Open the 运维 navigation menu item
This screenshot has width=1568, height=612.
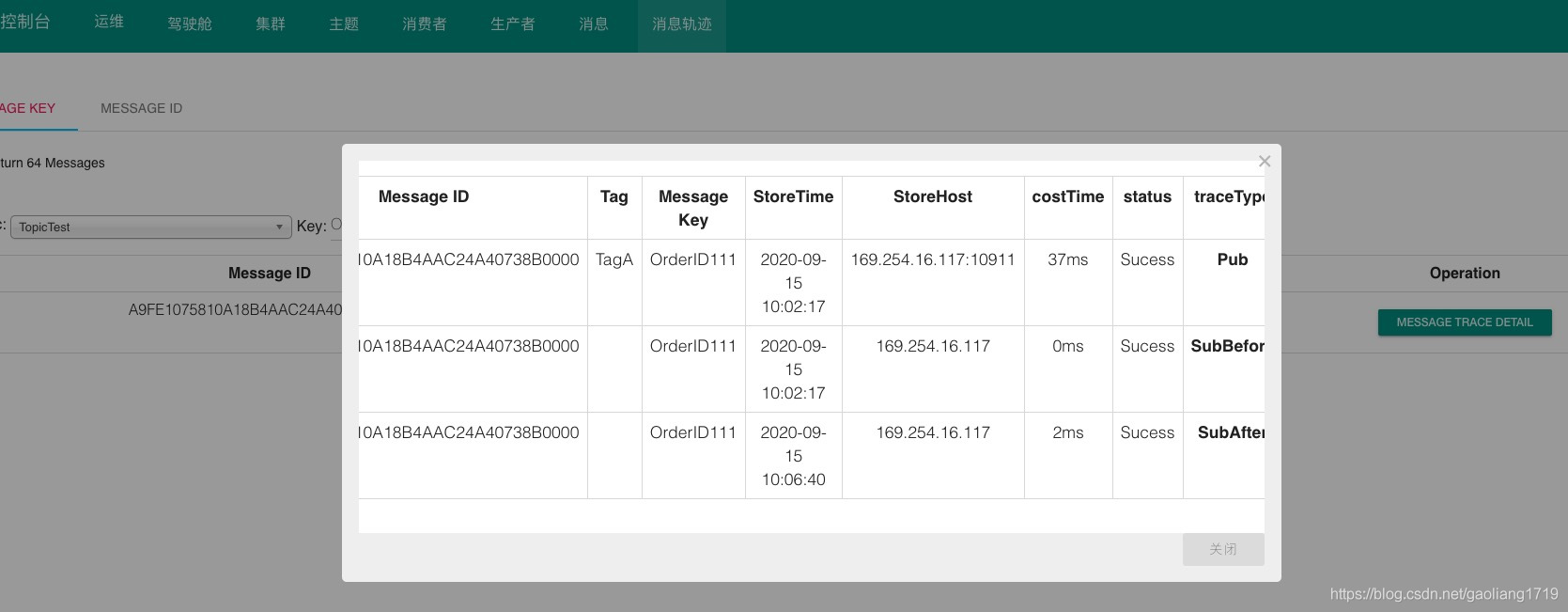click(109, 22)
